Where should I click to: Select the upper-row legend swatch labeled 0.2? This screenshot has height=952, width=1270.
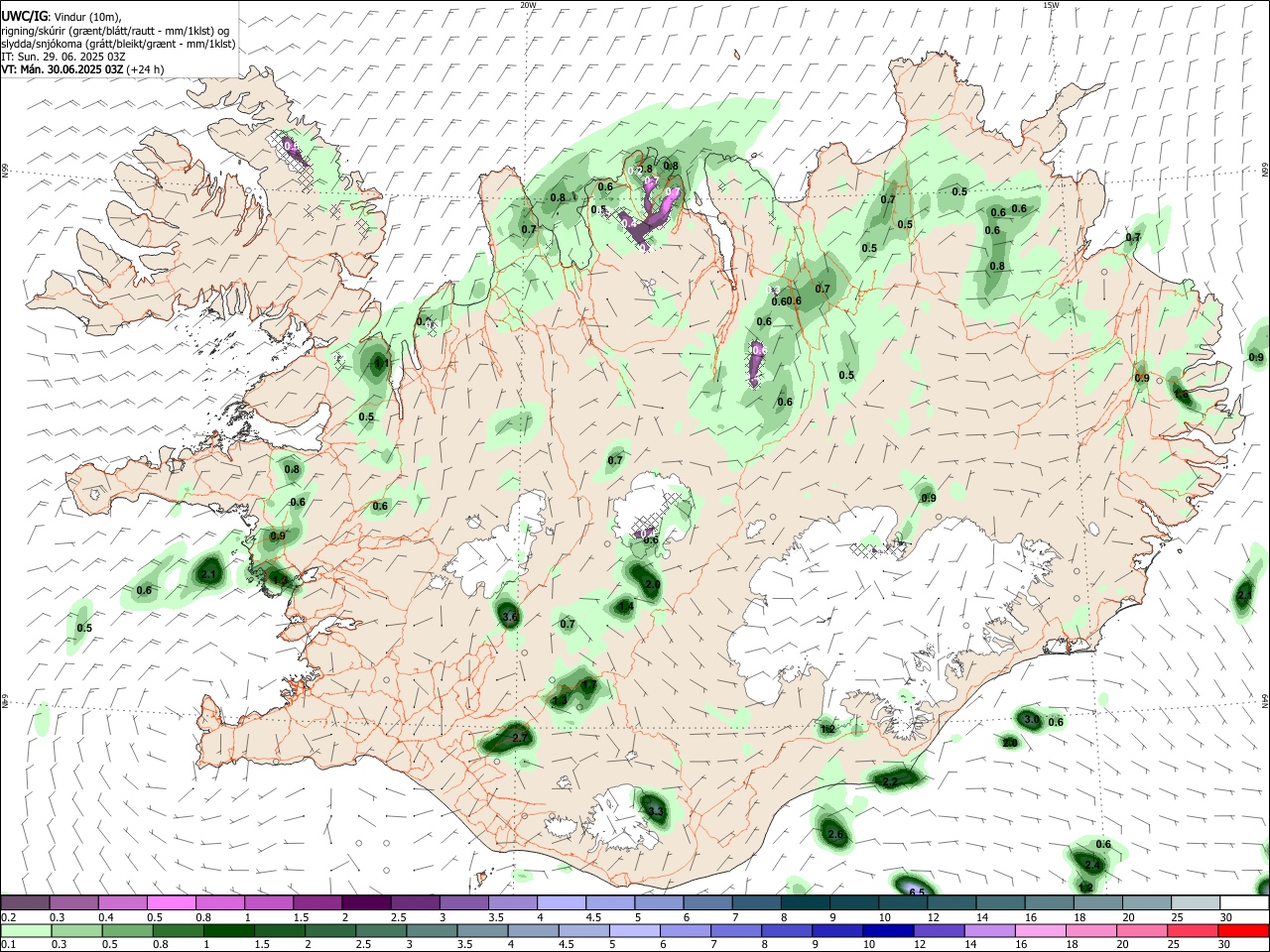25,903
